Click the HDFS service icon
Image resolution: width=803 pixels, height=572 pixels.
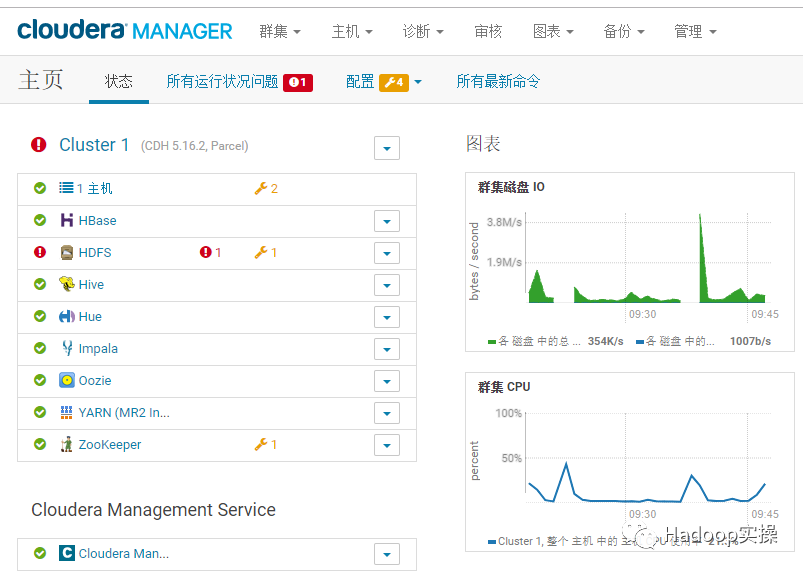pos(67,252)
